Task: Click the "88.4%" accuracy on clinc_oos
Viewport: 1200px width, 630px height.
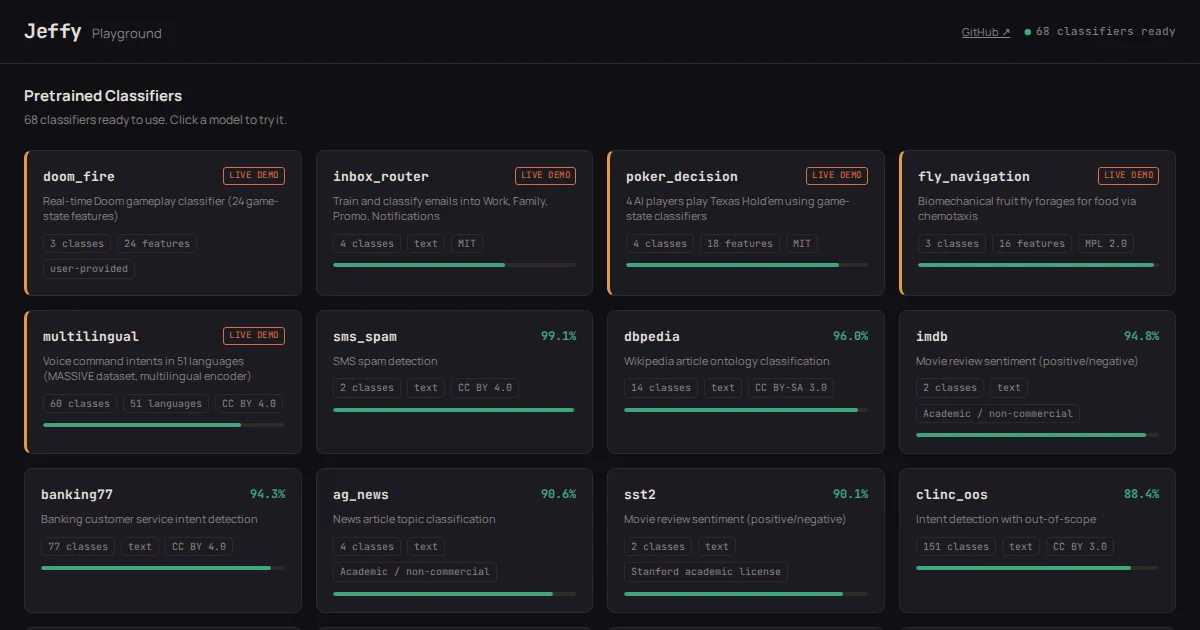Action: (1142, 494)
